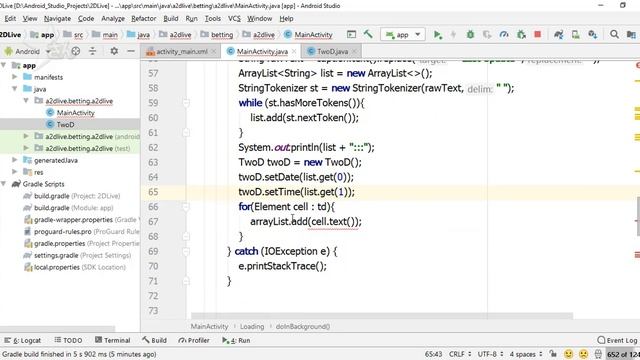The height and width of the screenshot is (360, 640).
Task: Collapse the java folder node
Action: click(x=15, y=89)
